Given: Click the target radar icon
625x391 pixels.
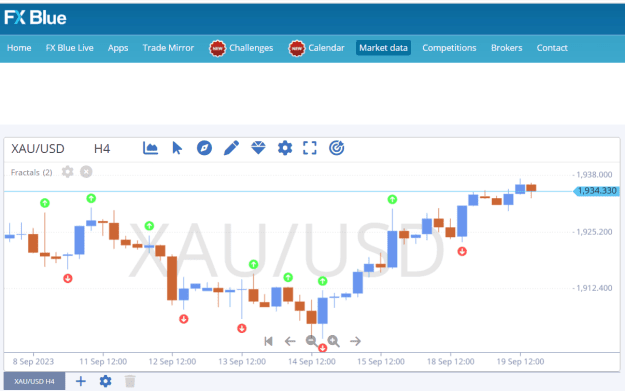Looking at the screenshot, I should click(336, 148).
